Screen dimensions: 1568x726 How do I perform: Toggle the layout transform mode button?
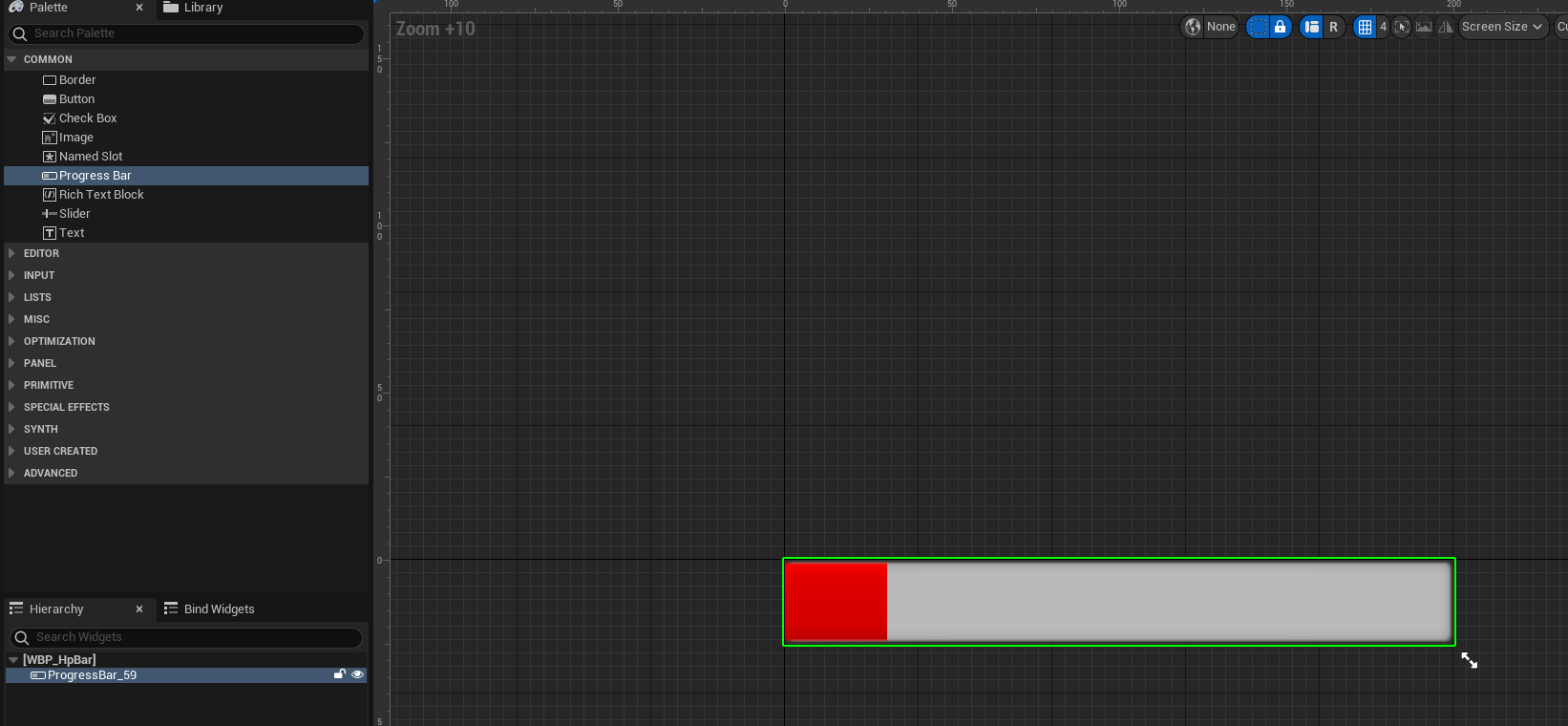(1312, 27)
